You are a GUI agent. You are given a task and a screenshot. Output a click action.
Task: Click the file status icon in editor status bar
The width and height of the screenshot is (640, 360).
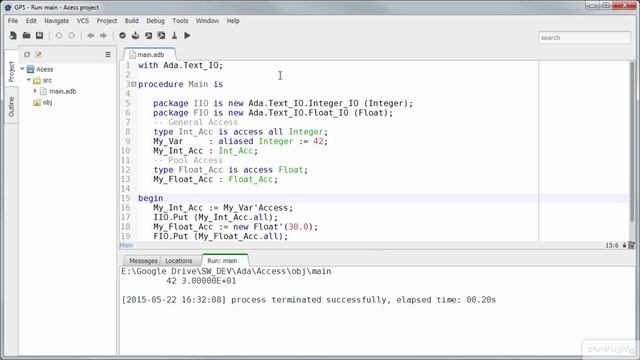click(631, 245)
